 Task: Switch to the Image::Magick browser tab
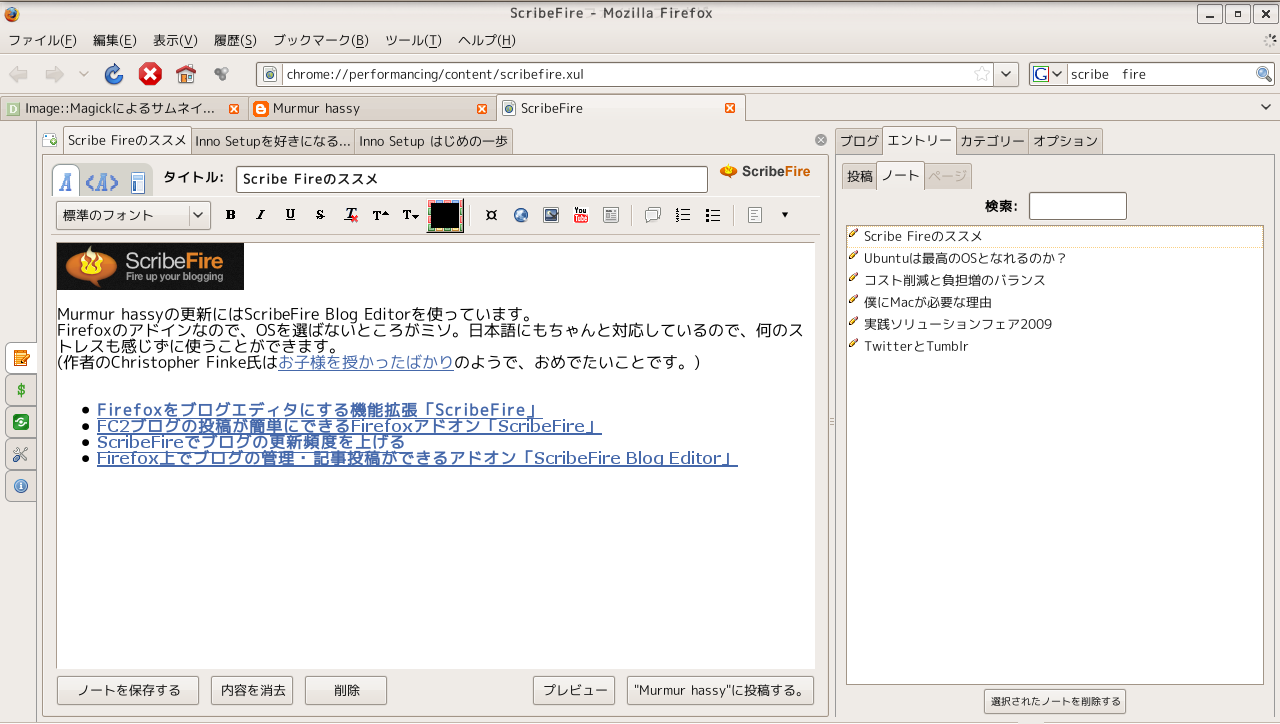point(123,108)
